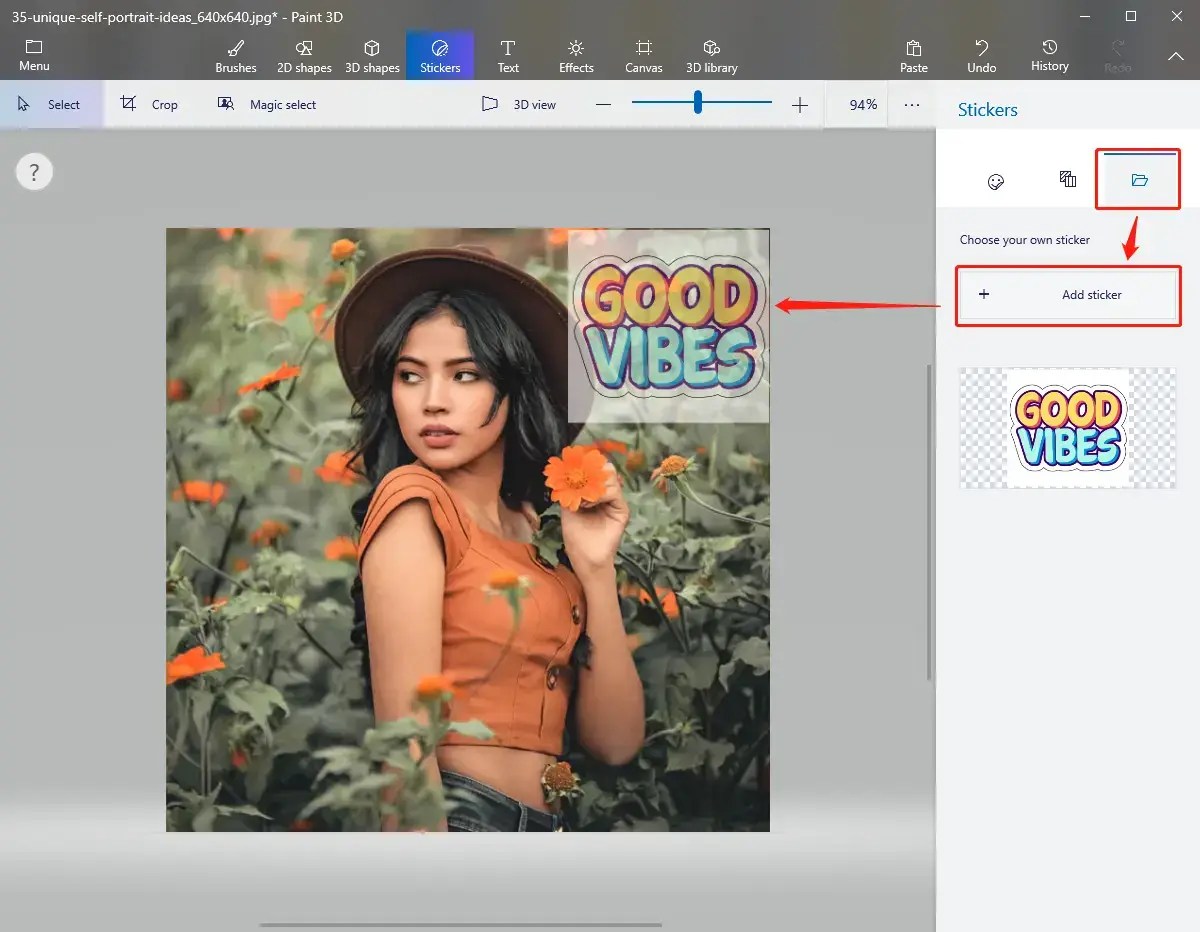Select the Text tool
The image size is (1200, 932).
coord(508,54)
